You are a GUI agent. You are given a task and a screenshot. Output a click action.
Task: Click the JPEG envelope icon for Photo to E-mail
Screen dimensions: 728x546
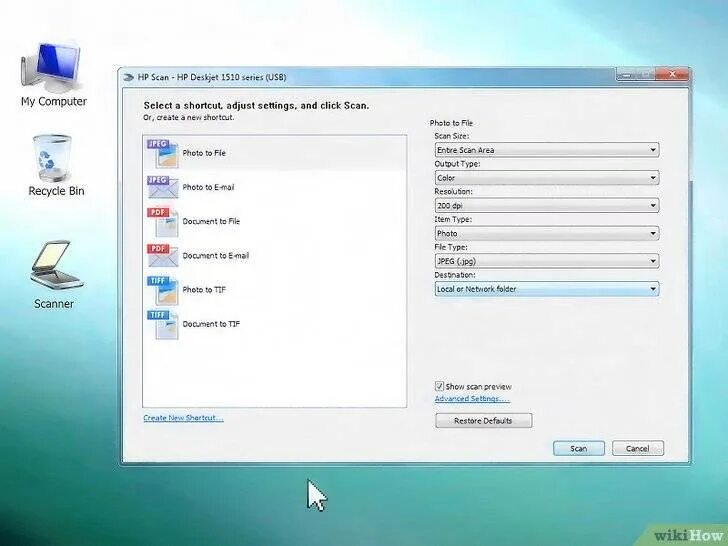click(162, 187)
